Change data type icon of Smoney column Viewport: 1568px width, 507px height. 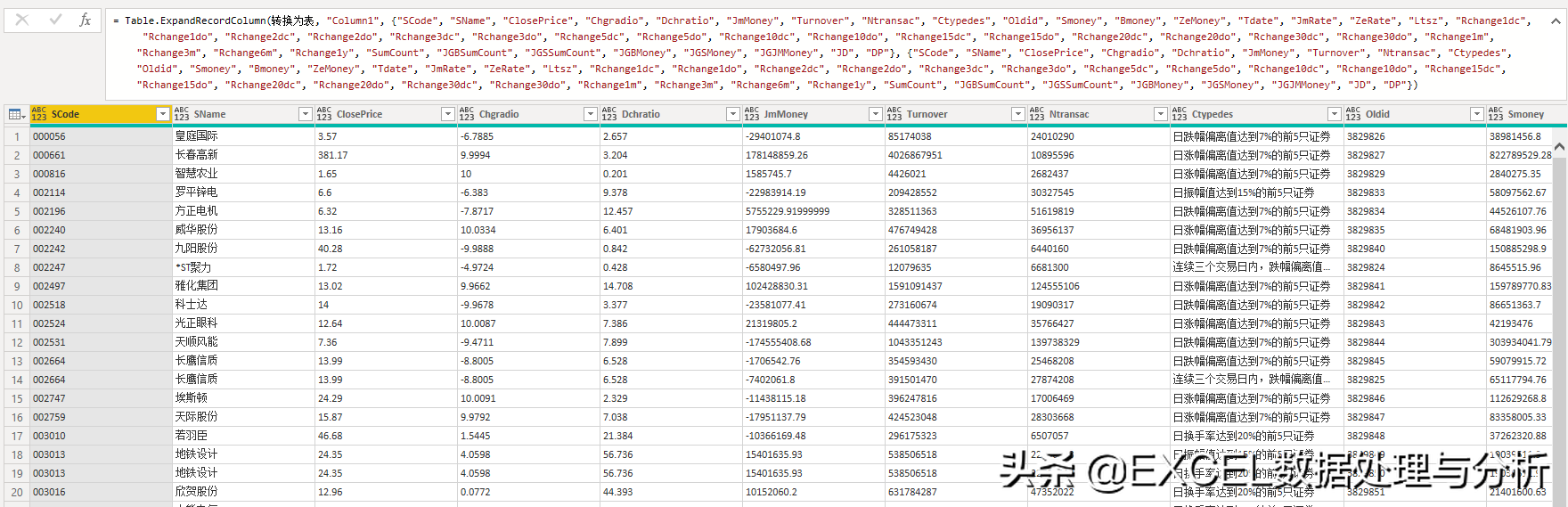1496,114
